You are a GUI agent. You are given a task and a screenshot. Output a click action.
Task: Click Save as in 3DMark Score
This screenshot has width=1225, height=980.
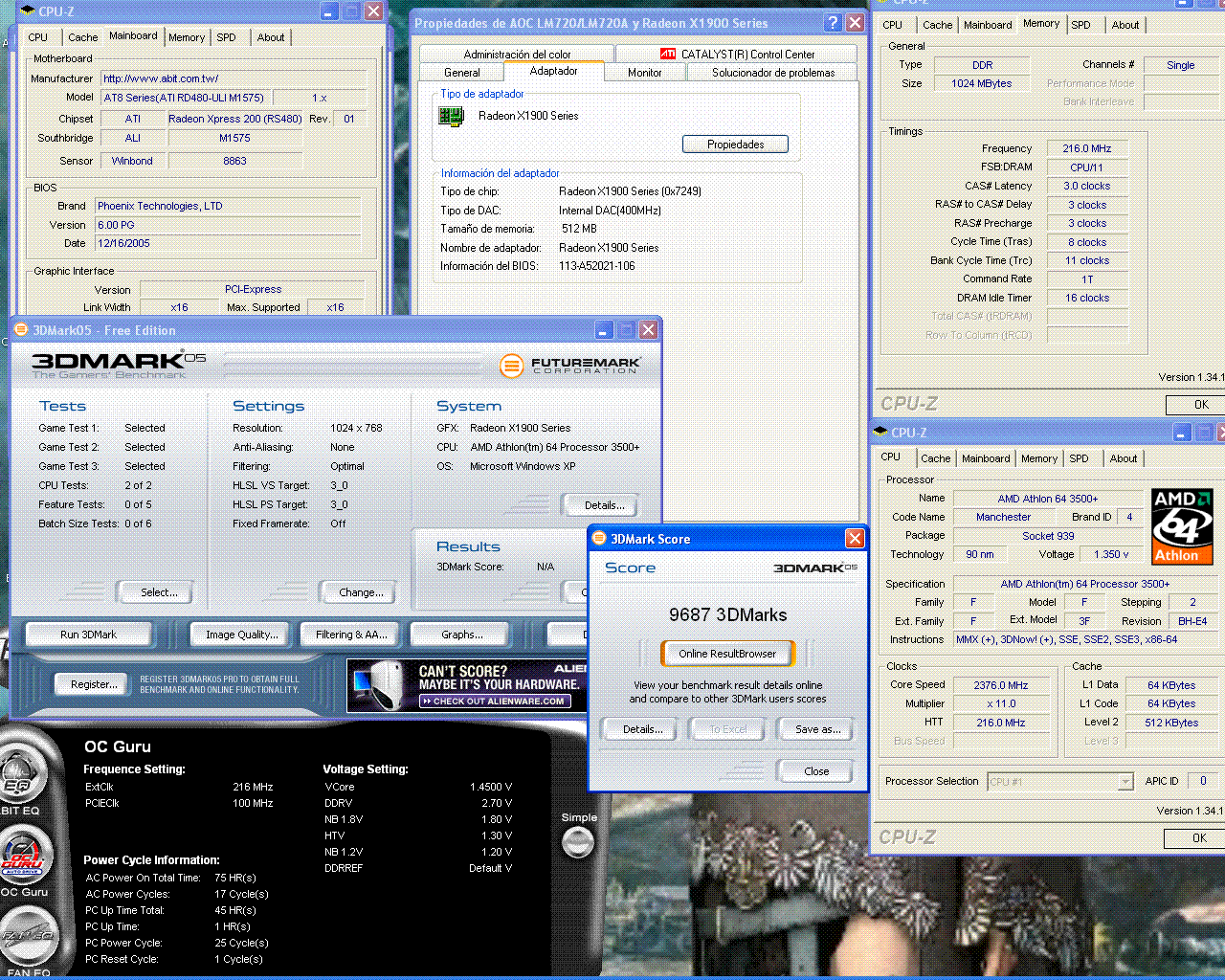(817, 729)
